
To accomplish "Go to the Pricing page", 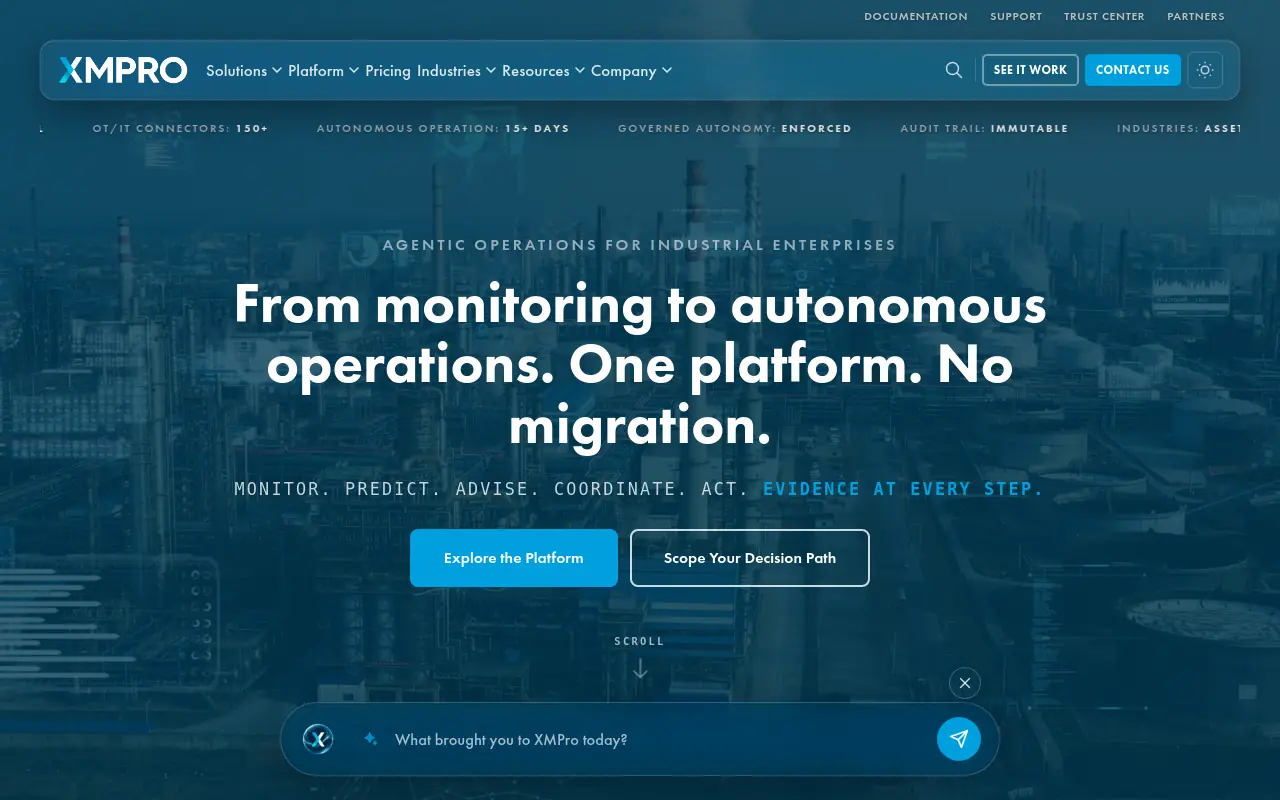I will coord(388,71).
